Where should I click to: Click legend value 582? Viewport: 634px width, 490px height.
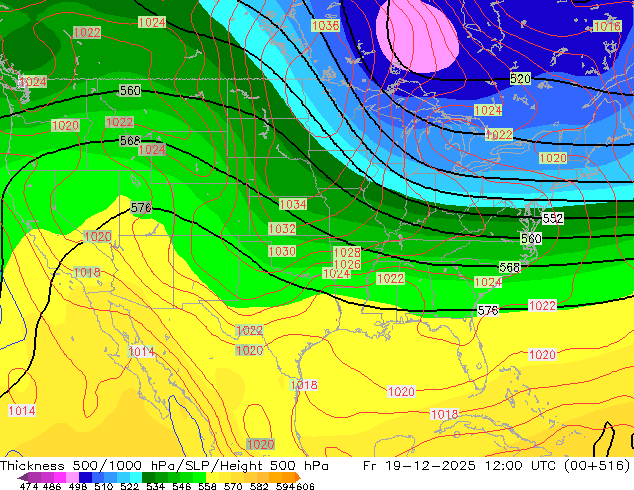(259, 486)
